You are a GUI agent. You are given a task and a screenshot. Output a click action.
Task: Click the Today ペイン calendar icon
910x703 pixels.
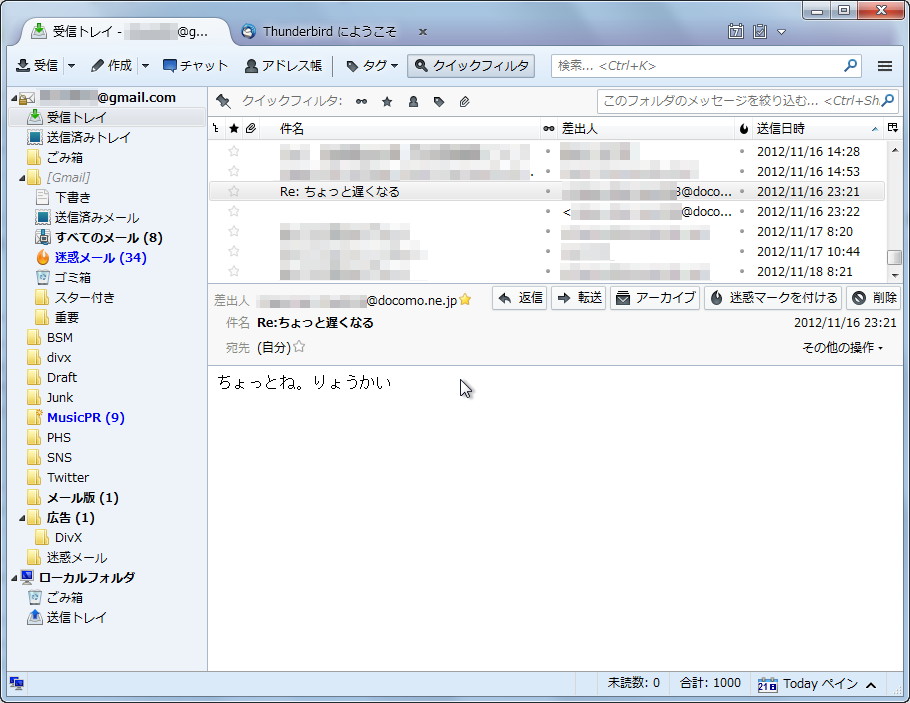tap(768, 684)
